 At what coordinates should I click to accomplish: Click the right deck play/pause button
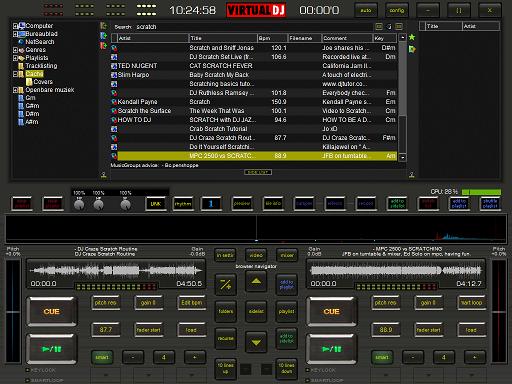tap(332, 349)
